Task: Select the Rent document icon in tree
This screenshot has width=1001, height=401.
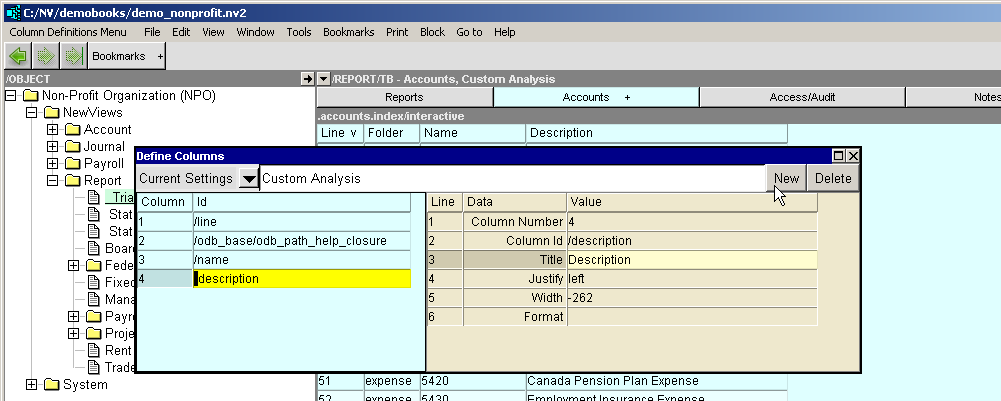Action: pos(94,350)
